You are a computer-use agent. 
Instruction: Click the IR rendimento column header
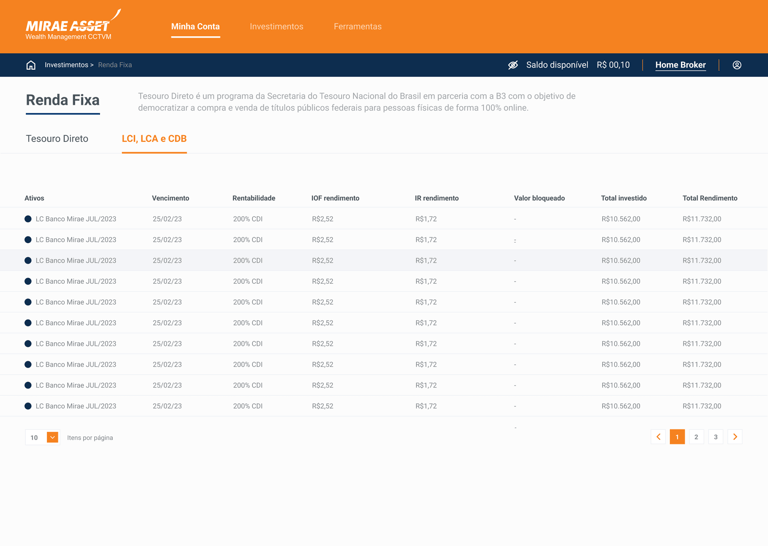coord(437,198)
